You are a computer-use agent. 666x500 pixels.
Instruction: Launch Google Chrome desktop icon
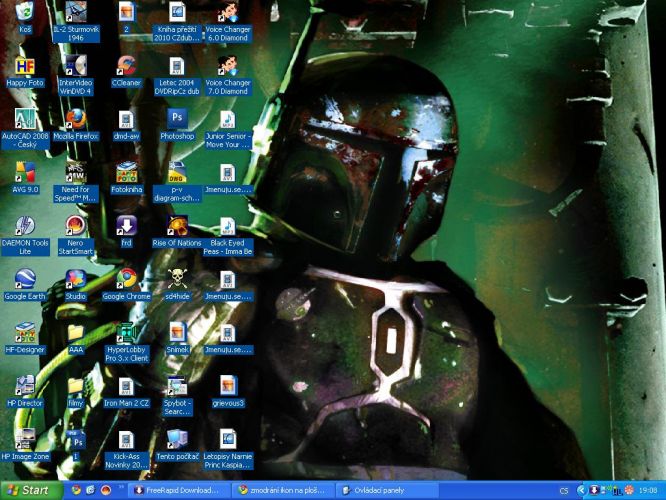click(127, 285)
